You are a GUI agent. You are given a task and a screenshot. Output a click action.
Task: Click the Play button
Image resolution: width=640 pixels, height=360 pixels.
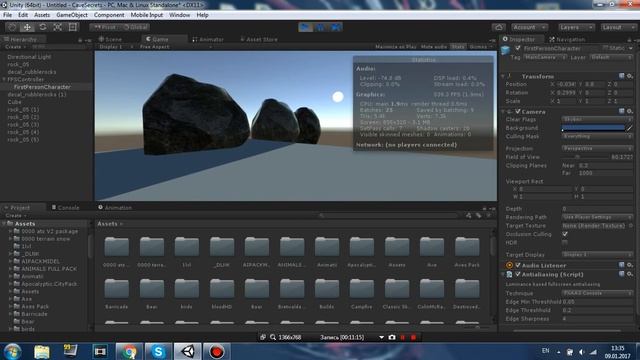(305, 27)
